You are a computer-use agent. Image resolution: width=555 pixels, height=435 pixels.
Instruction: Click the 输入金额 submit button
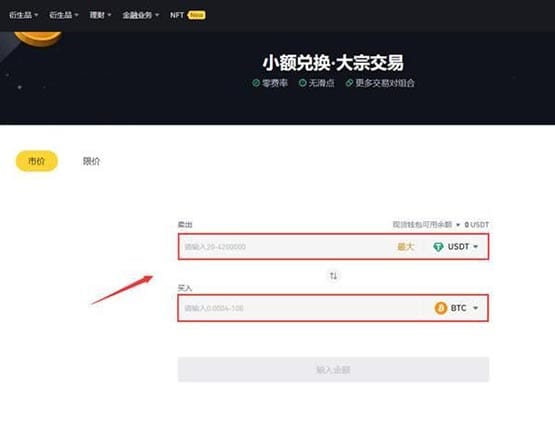333,370
